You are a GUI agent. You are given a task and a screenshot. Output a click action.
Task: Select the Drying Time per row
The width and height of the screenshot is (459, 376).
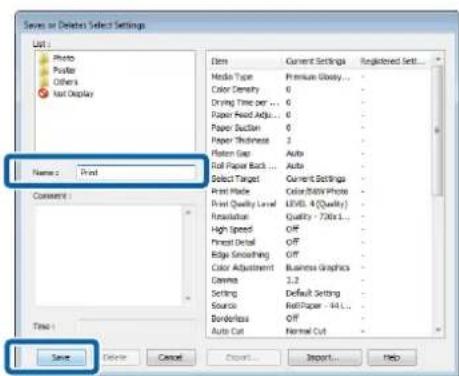click(320, 102)
